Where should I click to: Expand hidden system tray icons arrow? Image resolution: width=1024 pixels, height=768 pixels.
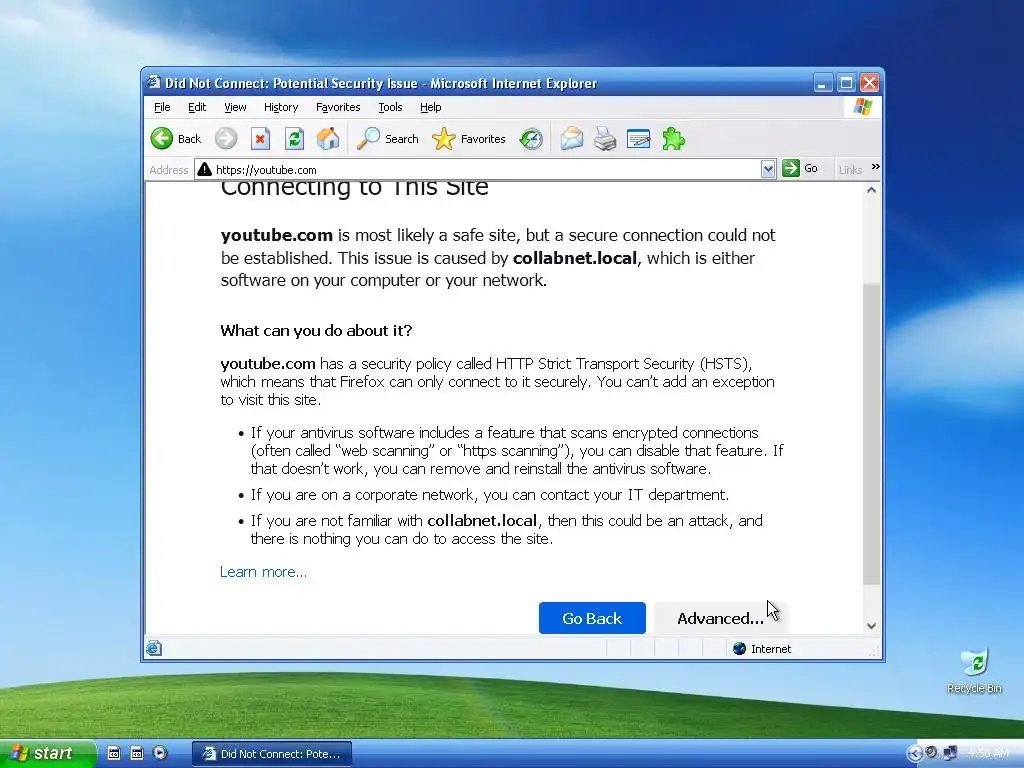(914, 754)
